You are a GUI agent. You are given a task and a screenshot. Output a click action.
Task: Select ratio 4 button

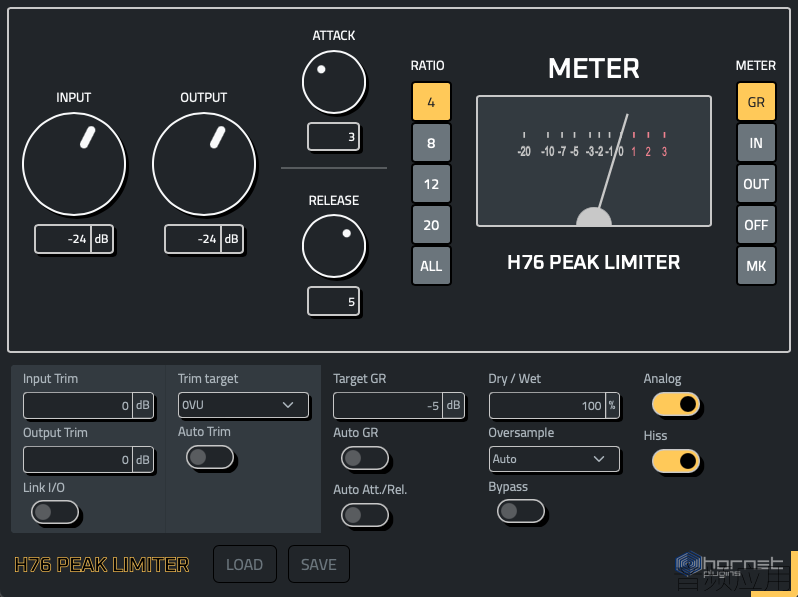click(x=431, y=102)
